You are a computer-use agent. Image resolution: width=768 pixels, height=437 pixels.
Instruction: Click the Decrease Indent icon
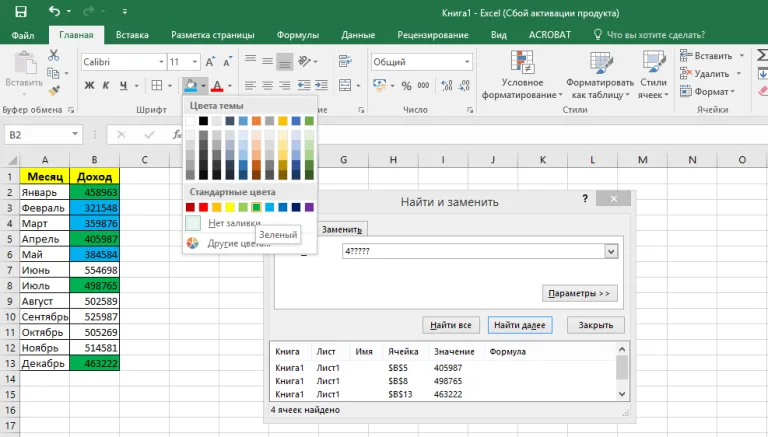coord(304,86)
